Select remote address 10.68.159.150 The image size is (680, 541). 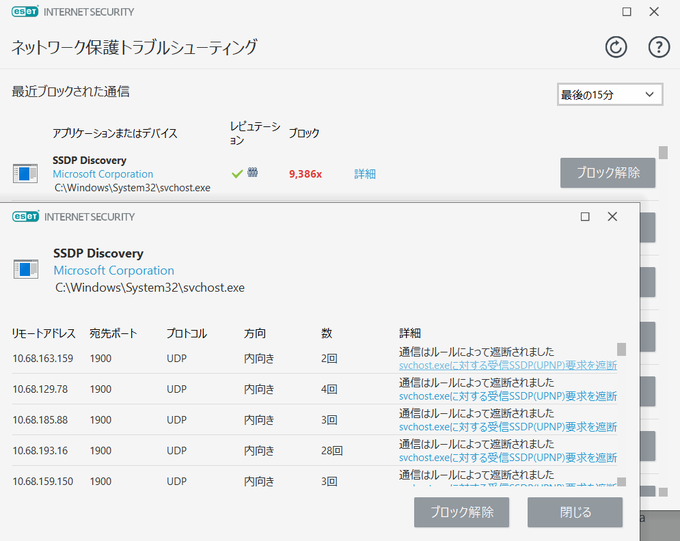(x=42, y=482)
